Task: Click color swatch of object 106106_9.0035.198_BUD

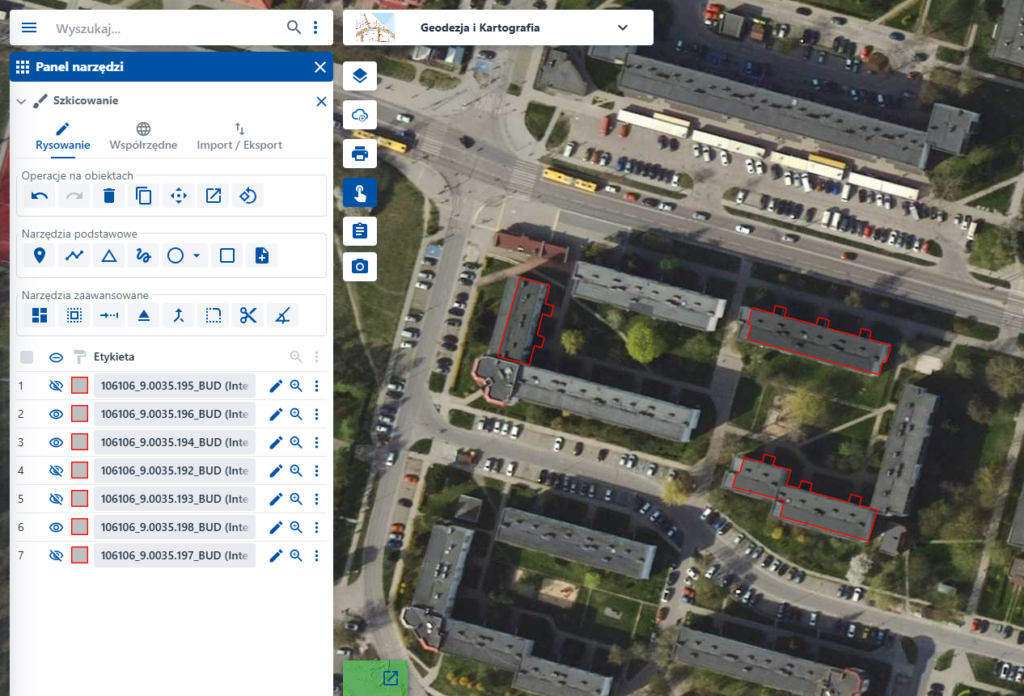Action: coord(79,527)
